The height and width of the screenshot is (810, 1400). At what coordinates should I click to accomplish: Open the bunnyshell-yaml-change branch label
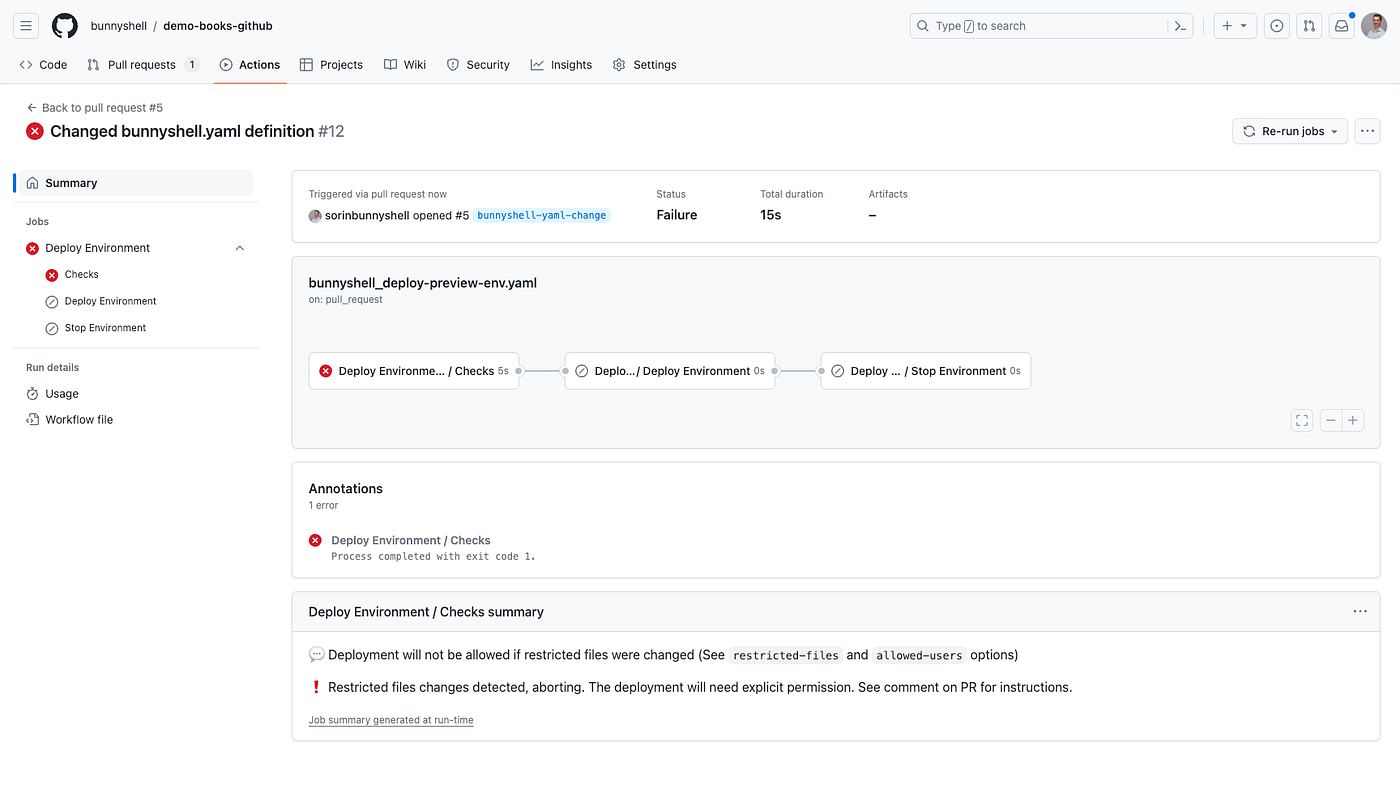pyautogui.click(x=542, y=215)
